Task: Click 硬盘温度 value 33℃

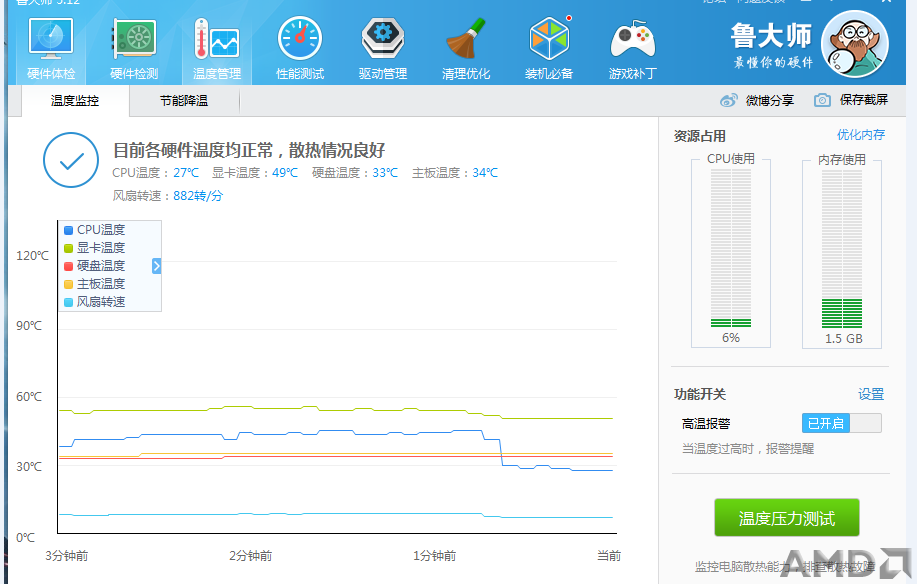Action: coord(385,173)
